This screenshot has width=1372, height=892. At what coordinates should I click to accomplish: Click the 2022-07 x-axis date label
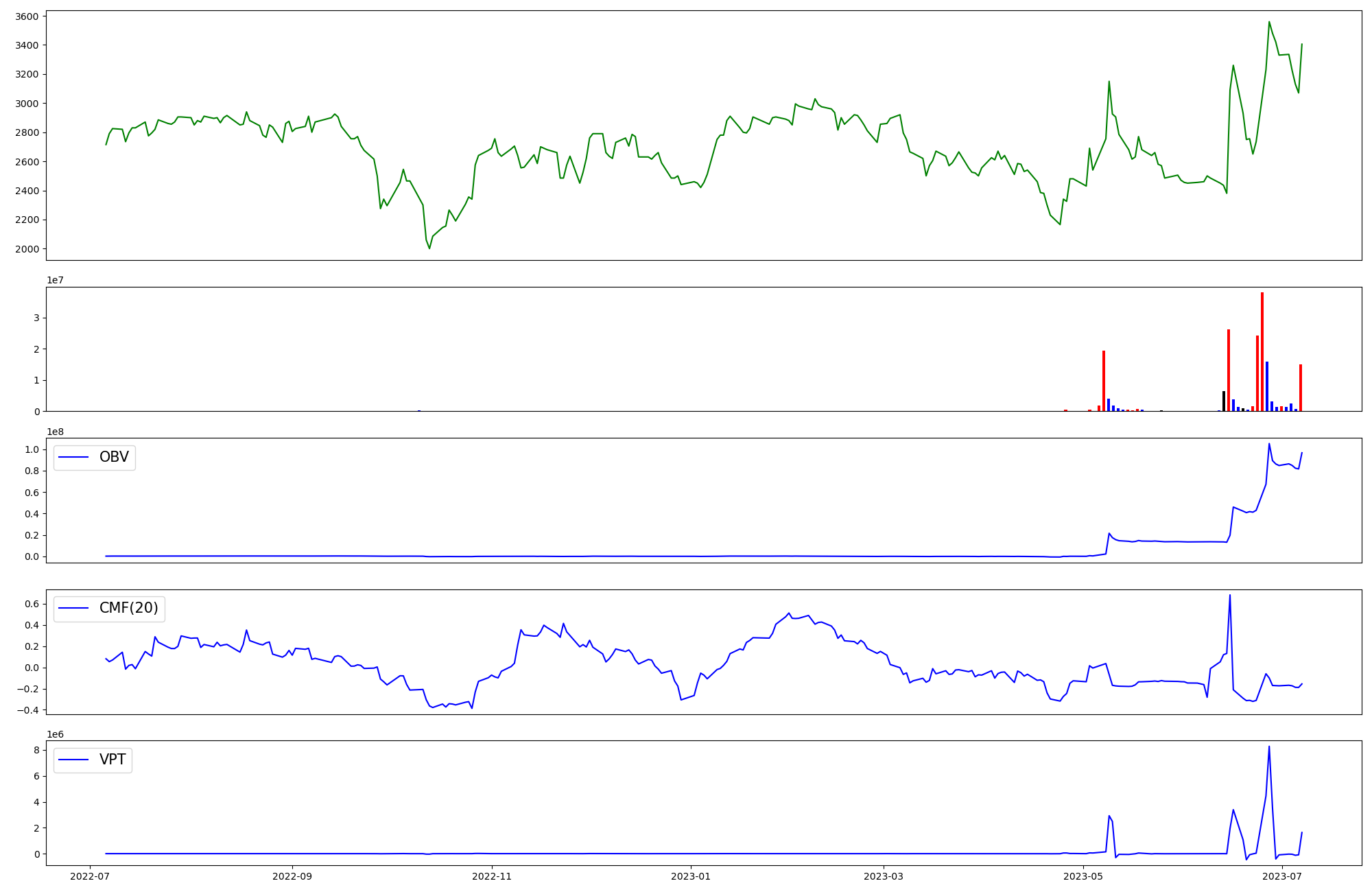coord(90,876)
